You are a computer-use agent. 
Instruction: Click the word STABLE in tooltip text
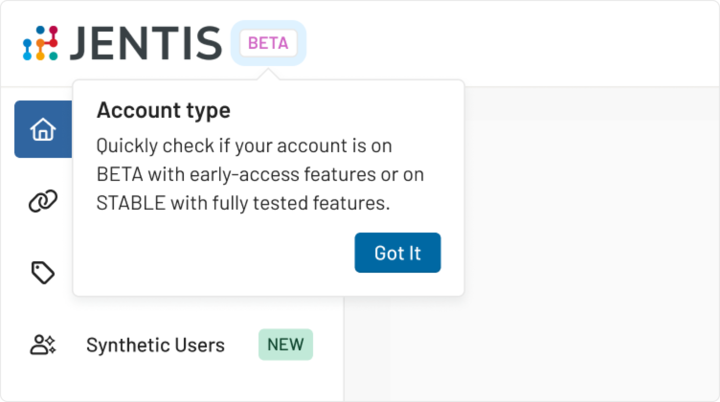click(130, 203)
